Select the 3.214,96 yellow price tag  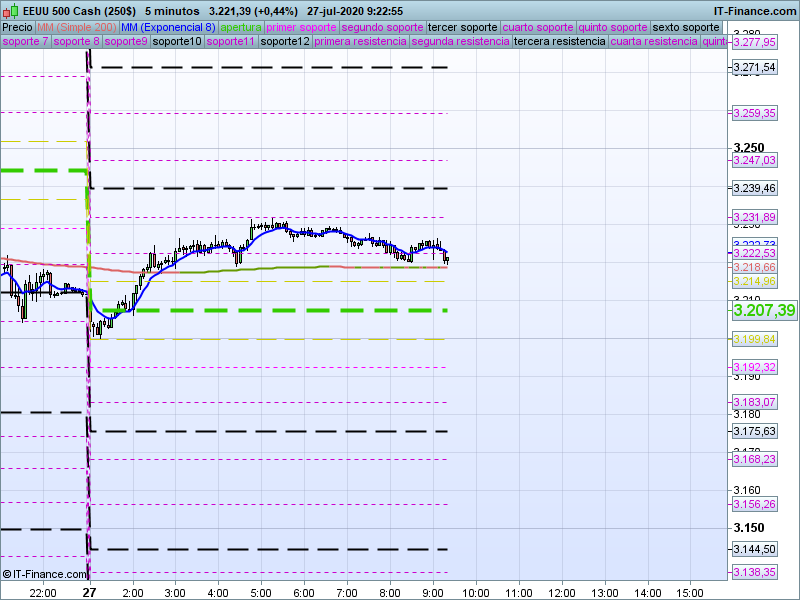click(754, 281)
